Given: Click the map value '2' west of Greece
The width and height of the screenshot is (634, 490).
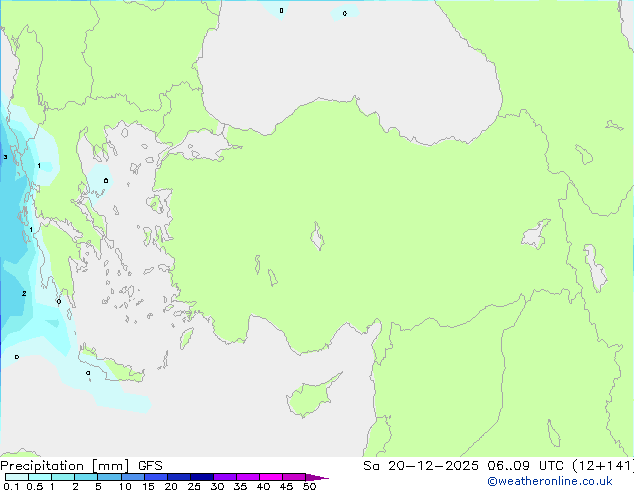Looking at the screenshot, I should pyautogui.click(x=24, y=294).
